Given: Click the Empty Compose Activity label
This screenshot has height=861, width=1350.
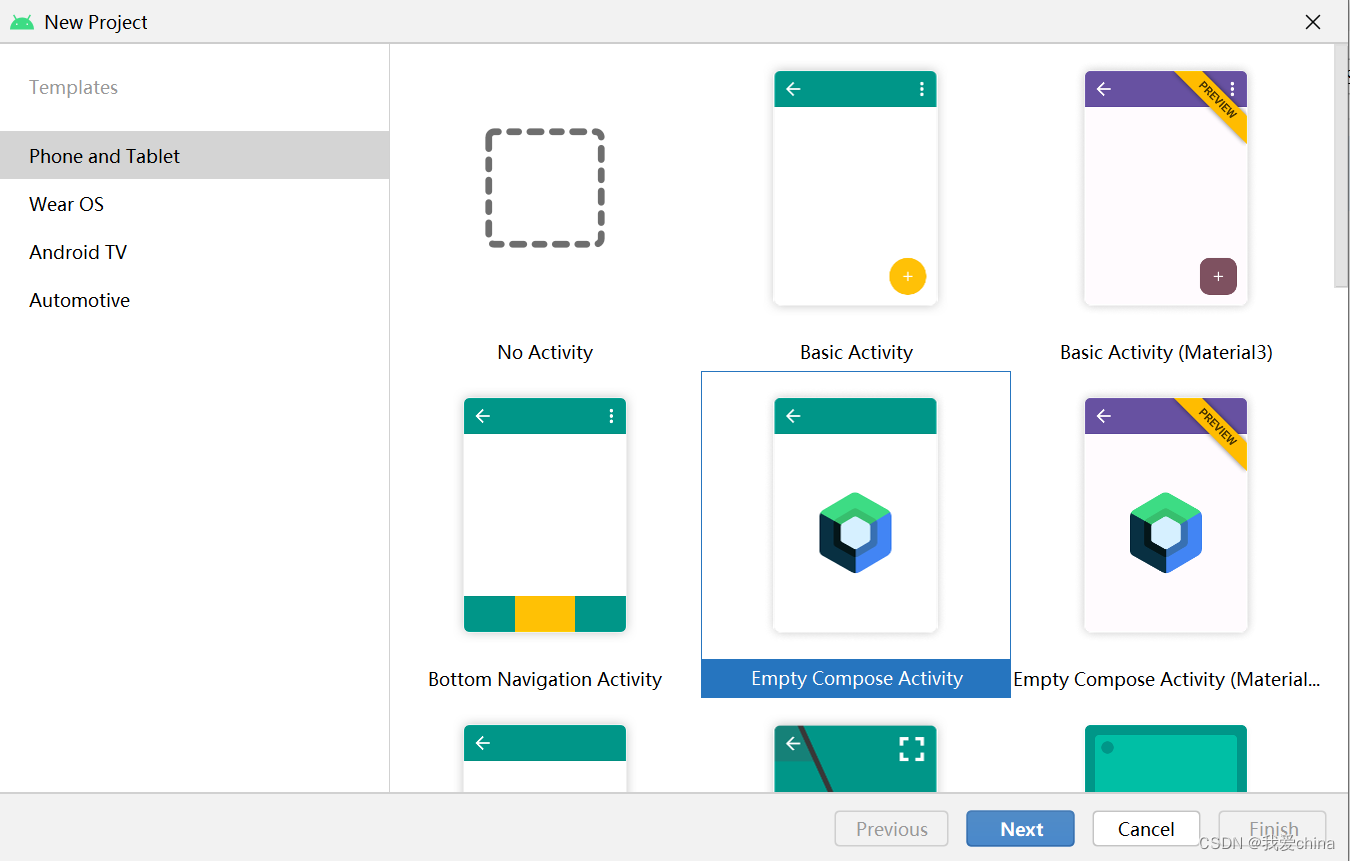Looking at the screenshot, I should pos(857,678).
